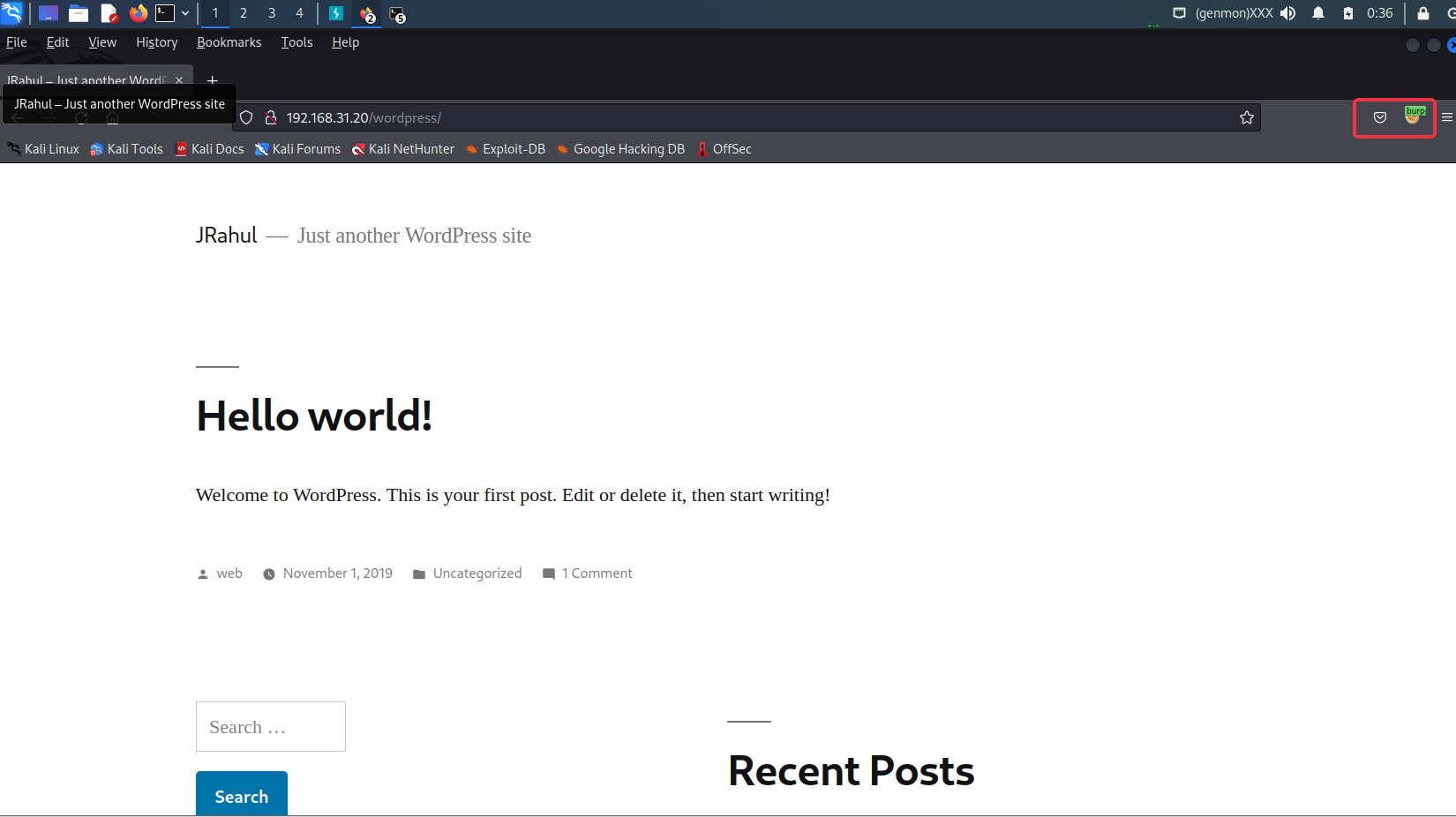Open the Kali applications menu icon

11,13
